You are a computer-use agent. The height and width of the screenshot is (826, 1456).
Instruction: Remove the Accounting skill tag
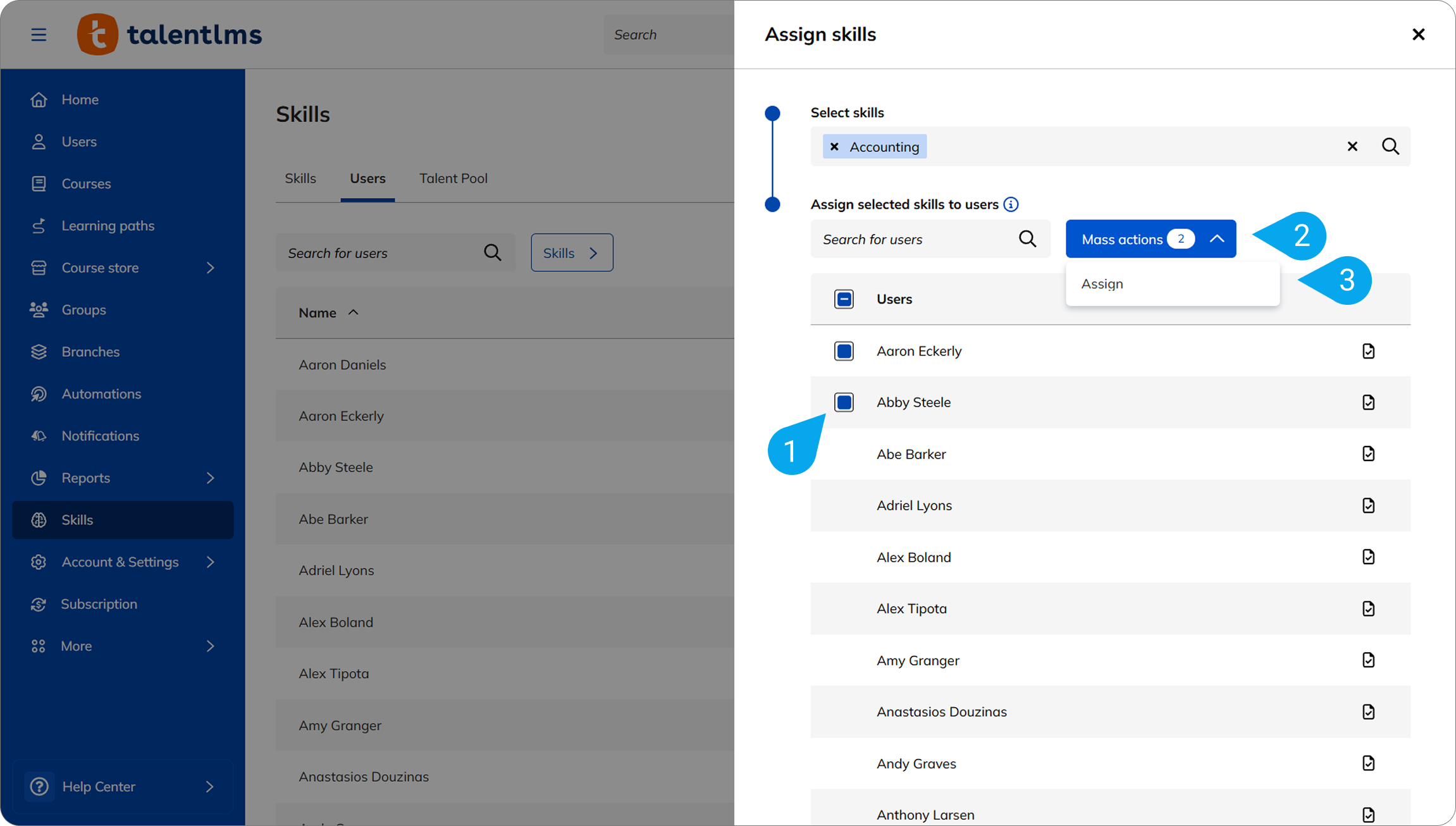(834, 147)
